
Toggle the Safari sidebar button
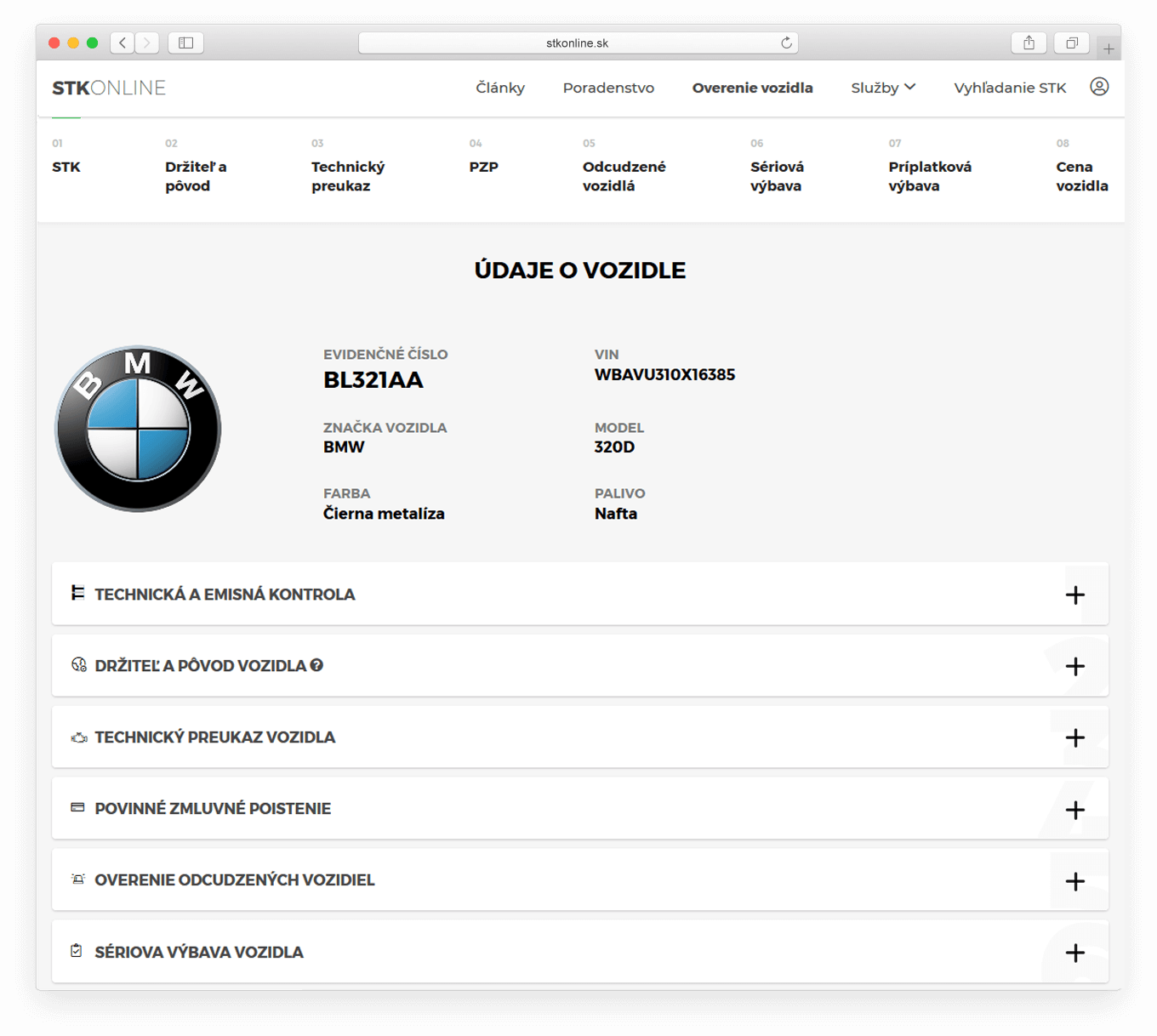[x=185, y=43]
